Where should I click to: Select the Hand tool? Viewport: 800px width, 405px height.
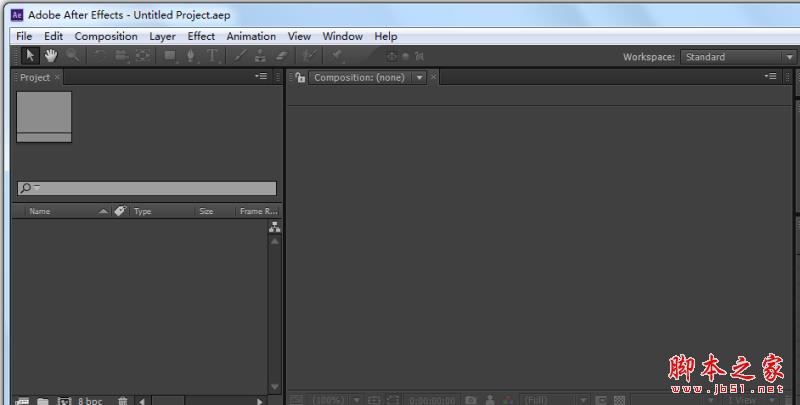51,56
